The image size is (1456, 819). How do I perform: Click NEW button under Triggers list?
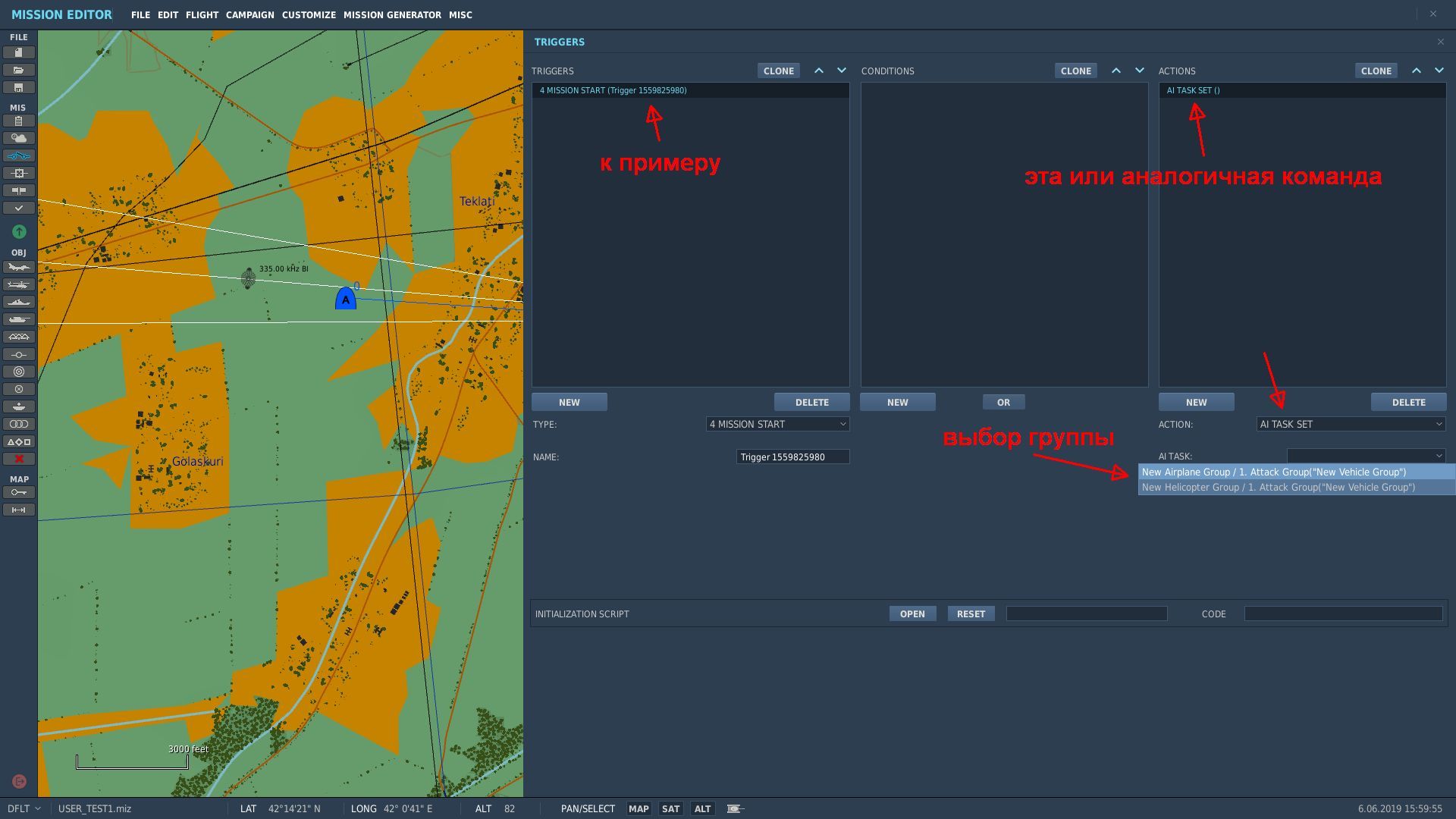coord(570,402)
